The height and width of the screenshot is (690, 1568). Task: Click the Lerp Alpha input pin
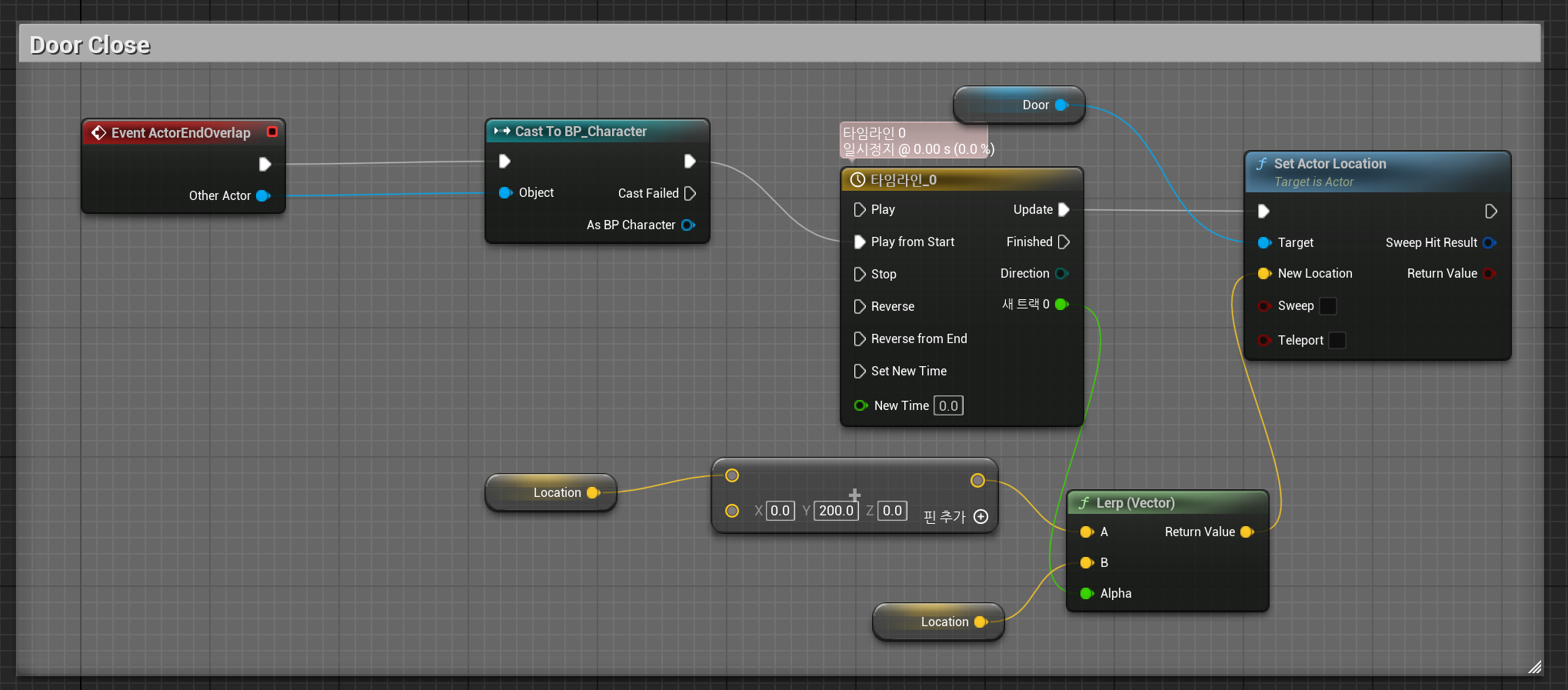coord(1087,593)
